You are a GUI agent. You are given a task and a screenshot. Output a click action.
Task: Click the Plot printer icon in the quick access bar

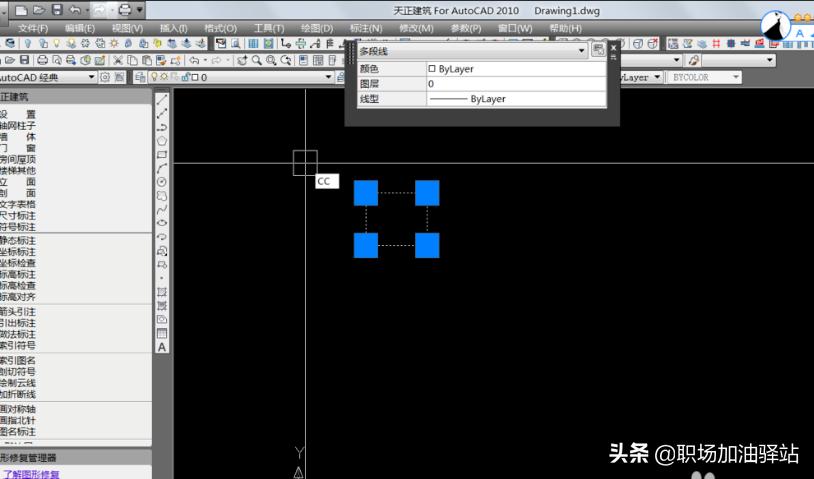125,10
